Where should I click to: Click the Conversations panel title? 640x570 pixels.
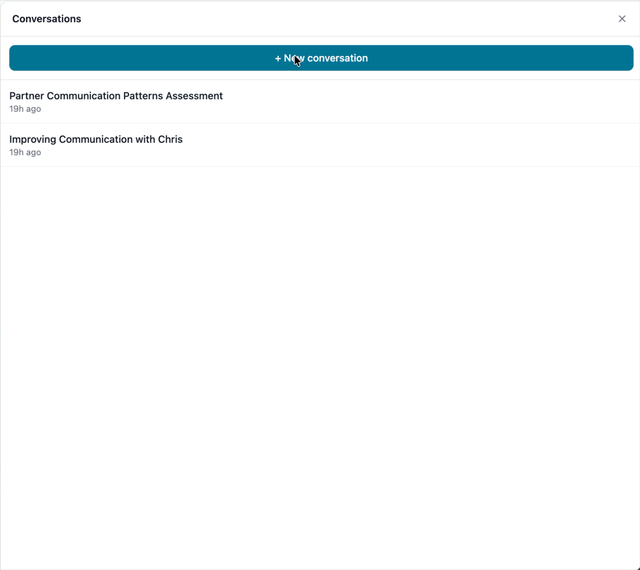(x=47, y=19)
